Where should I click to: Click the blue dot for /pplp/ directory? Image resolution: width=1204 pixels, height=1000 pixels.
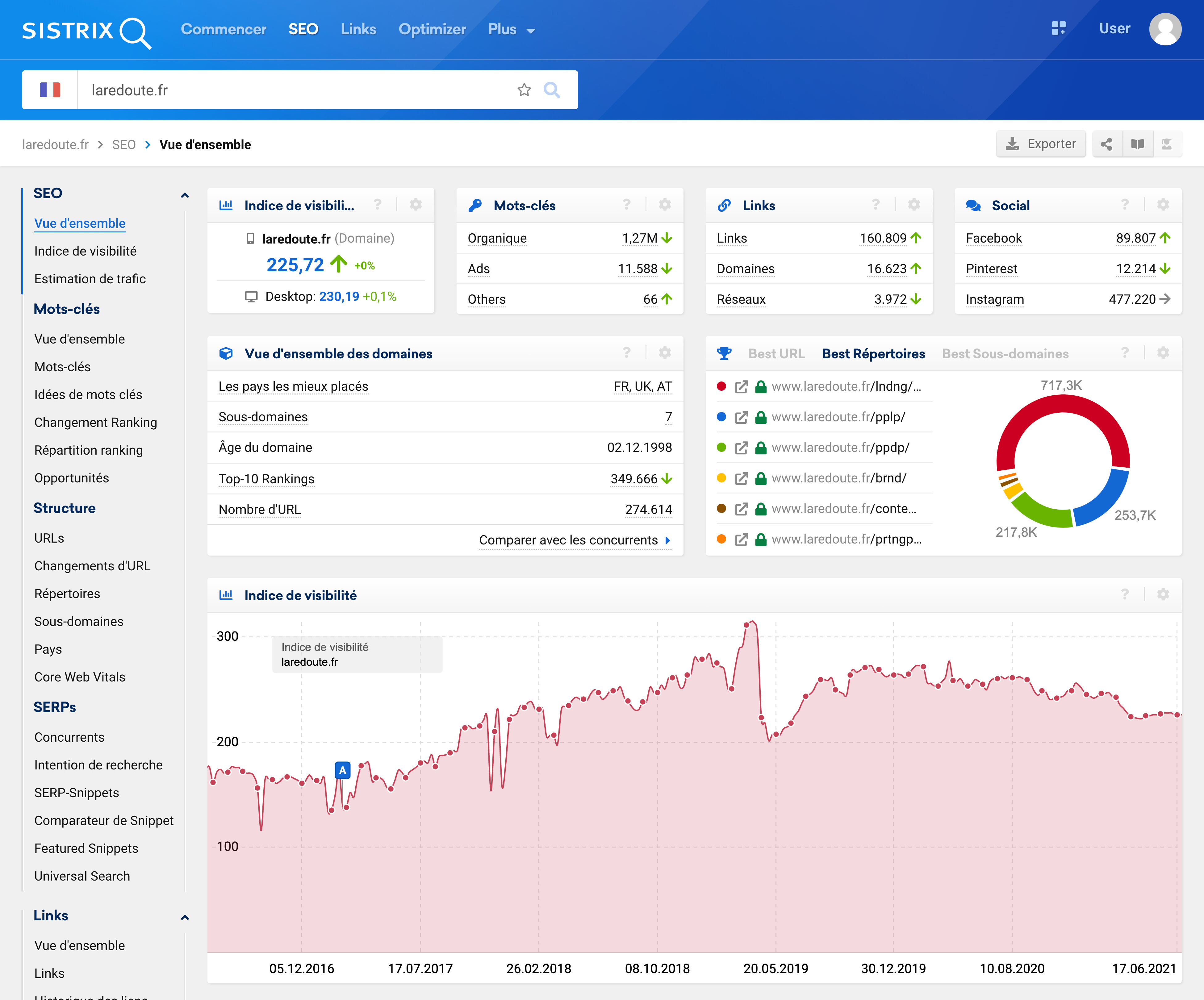pos(722,417)
